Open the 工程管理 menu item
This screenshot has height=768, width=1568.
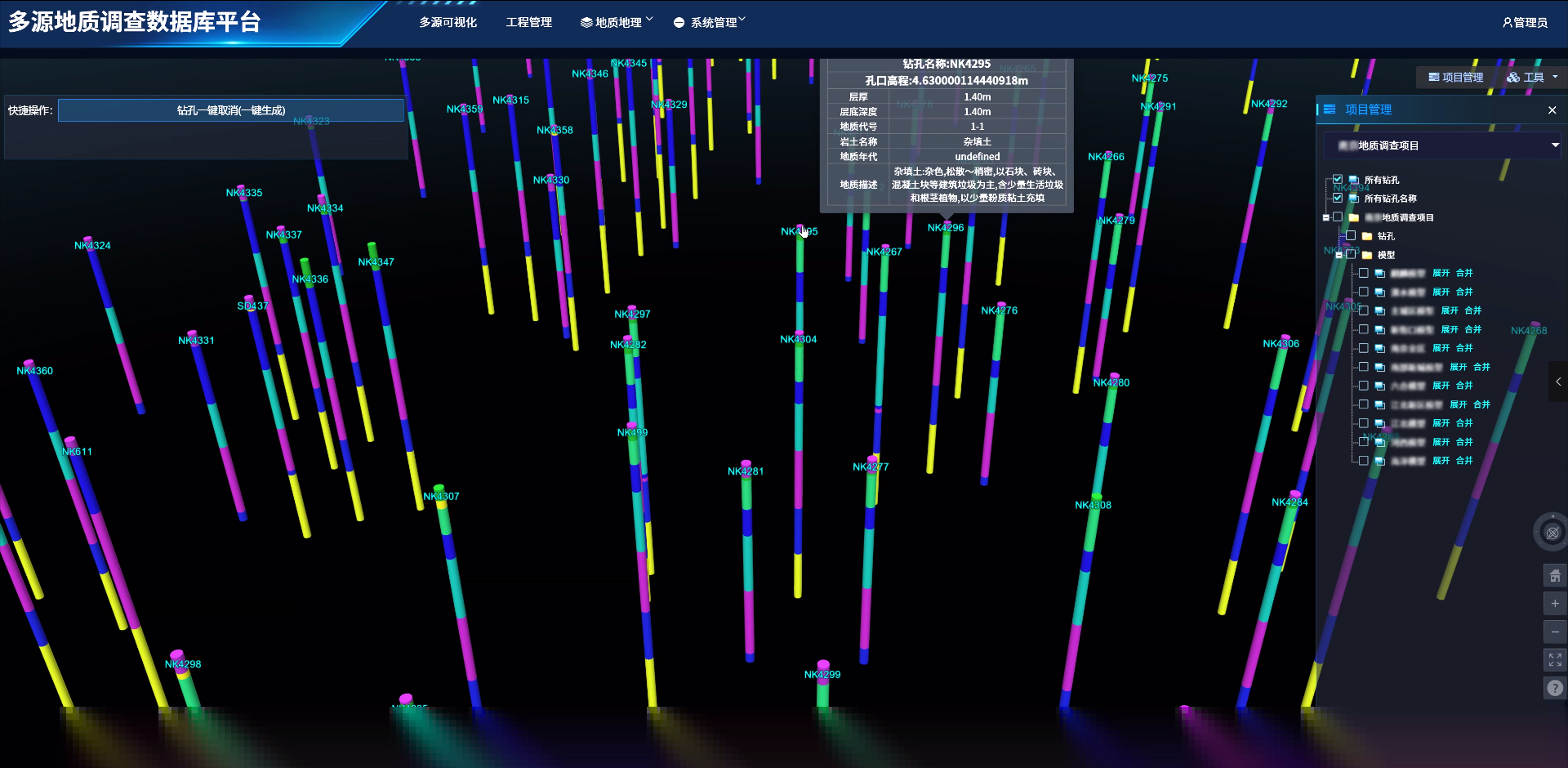tap(528, 23)
